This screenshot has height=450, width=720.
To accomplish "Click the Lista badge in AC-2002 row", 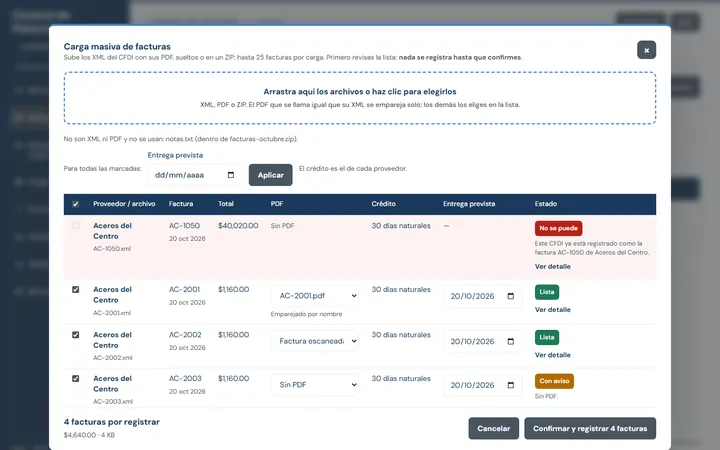I will [x=546, y=338].
